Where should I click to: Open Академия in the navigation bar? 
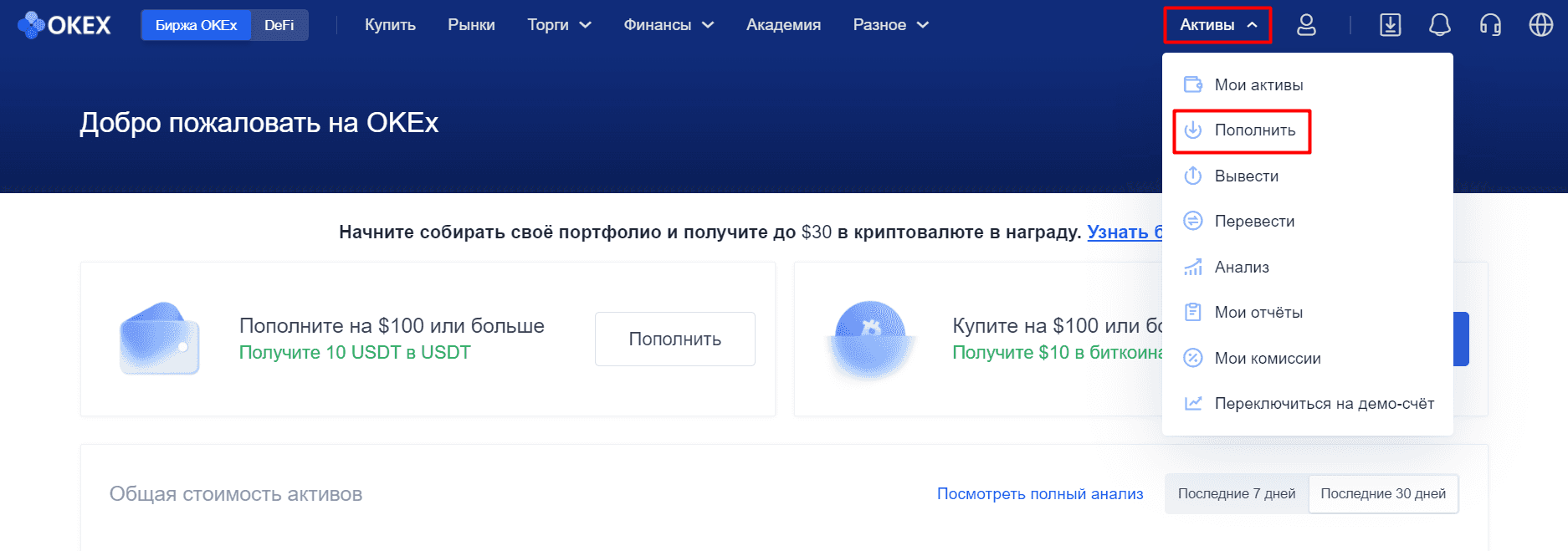pyautogui.click(x=783, y=25)
